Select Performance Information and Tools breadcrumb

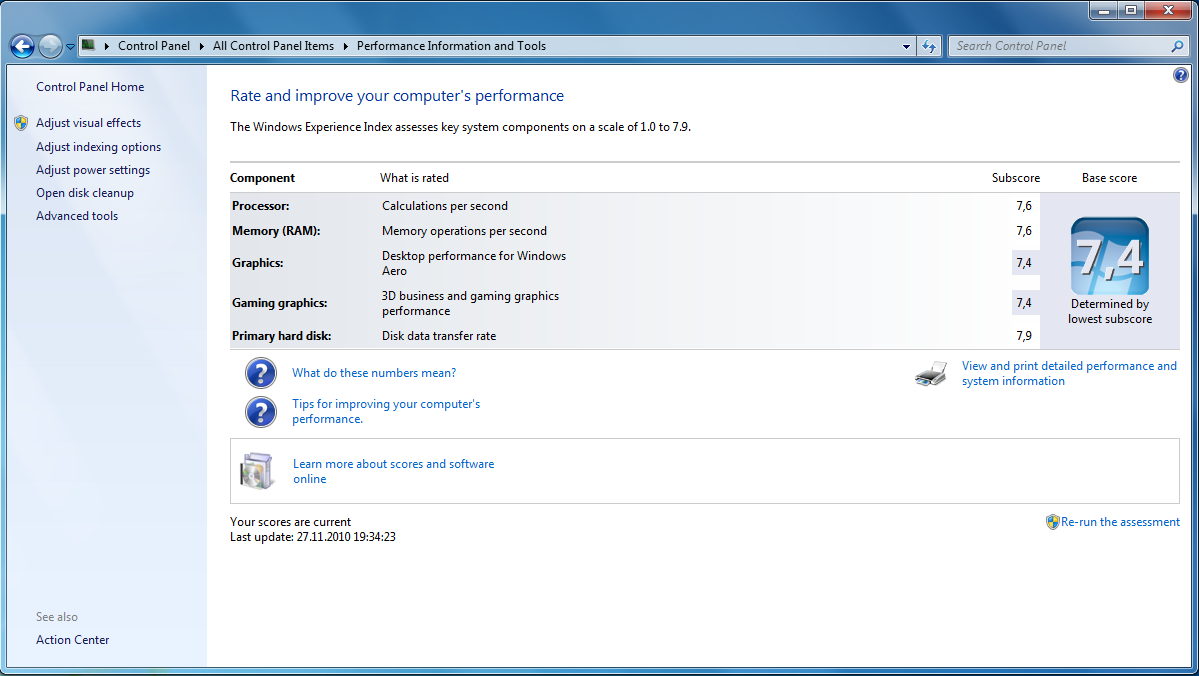coord(451,46)
